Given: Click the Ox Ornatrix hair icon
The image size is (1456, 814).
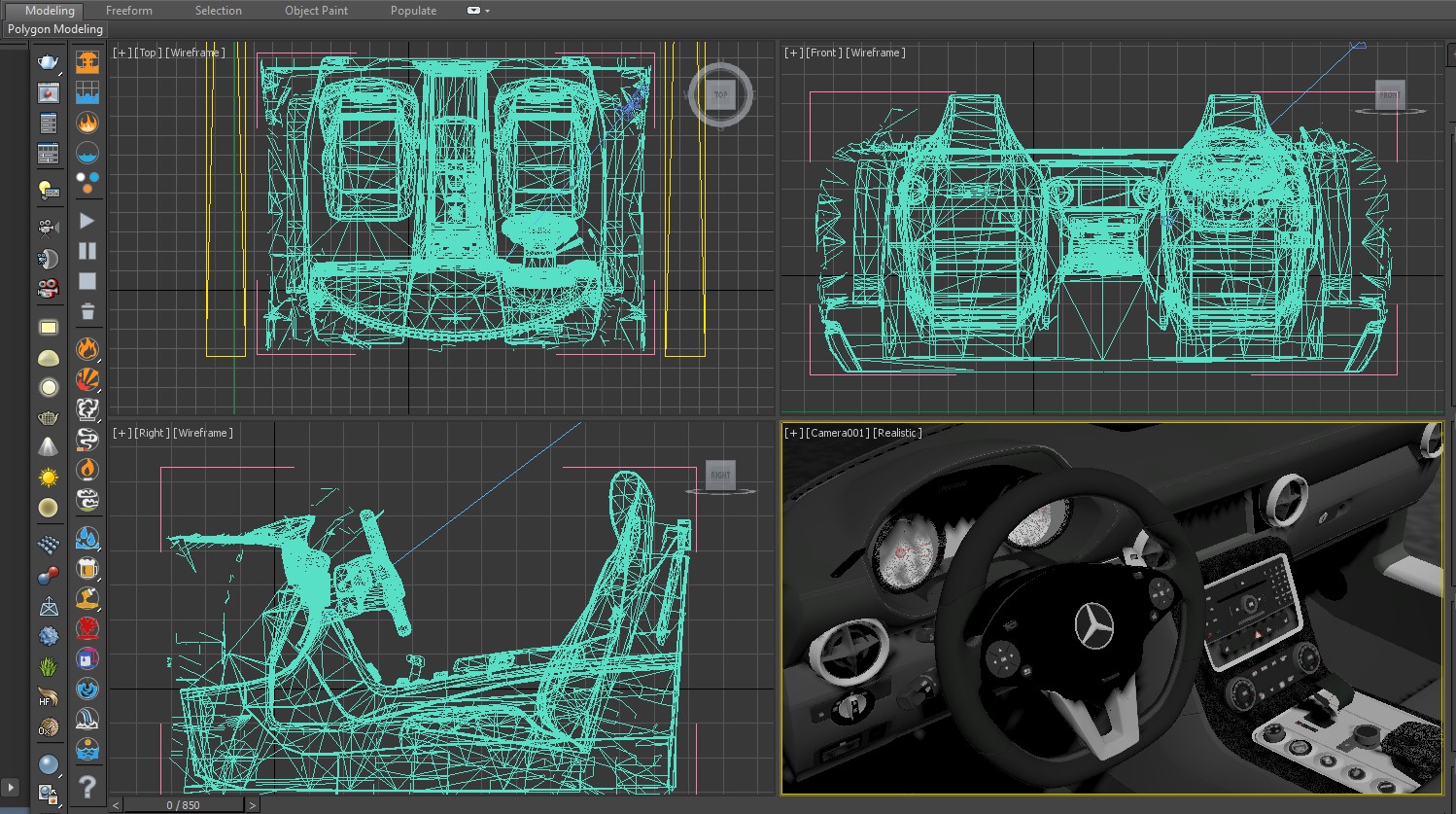Looking at the screenshot, I should [49, 727].
